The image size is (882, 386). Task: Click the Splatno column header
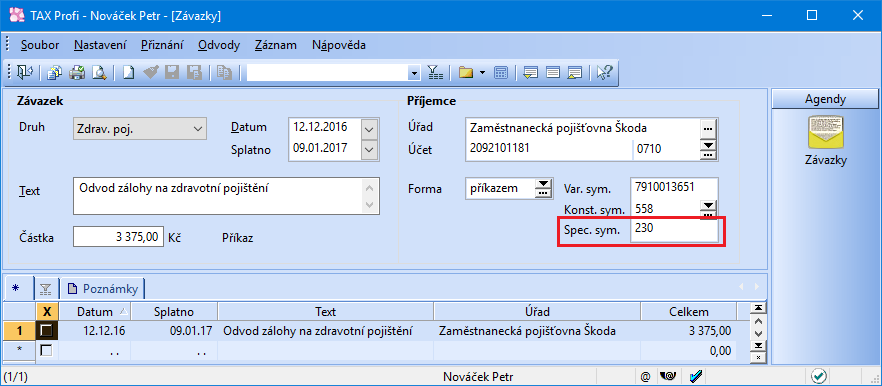click(174, 312)
